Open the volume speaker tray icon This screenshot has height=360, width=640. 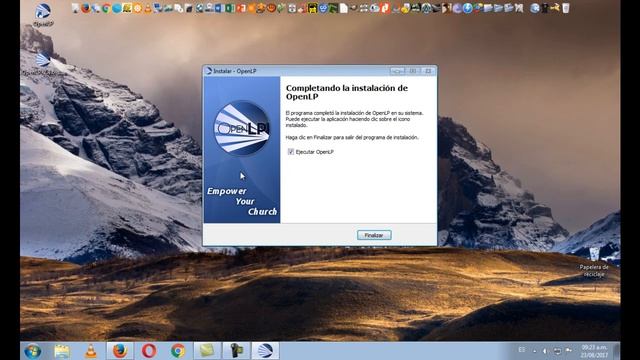pyautogui.click(x=545, y=351)
